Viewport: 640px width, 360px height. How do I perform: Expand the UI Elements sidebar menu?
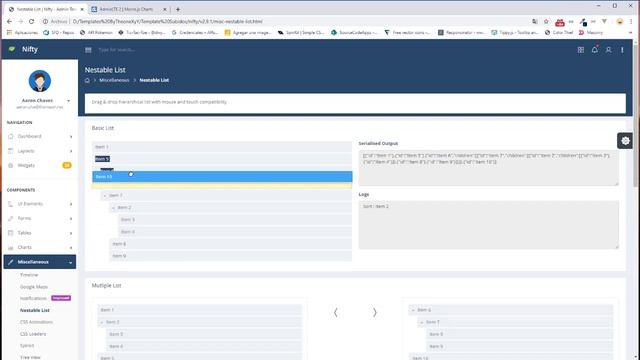click(x=40, y=204)
